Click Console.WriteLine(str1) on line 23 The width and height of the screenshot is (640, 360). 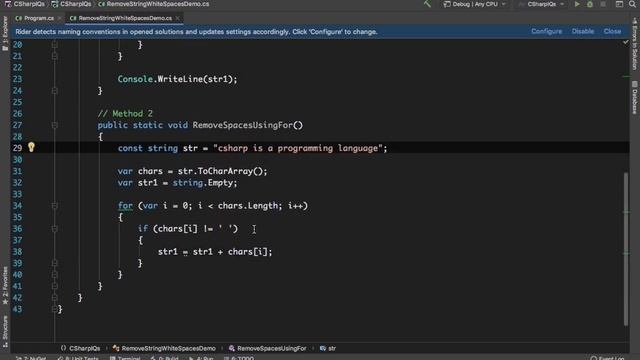177,79
